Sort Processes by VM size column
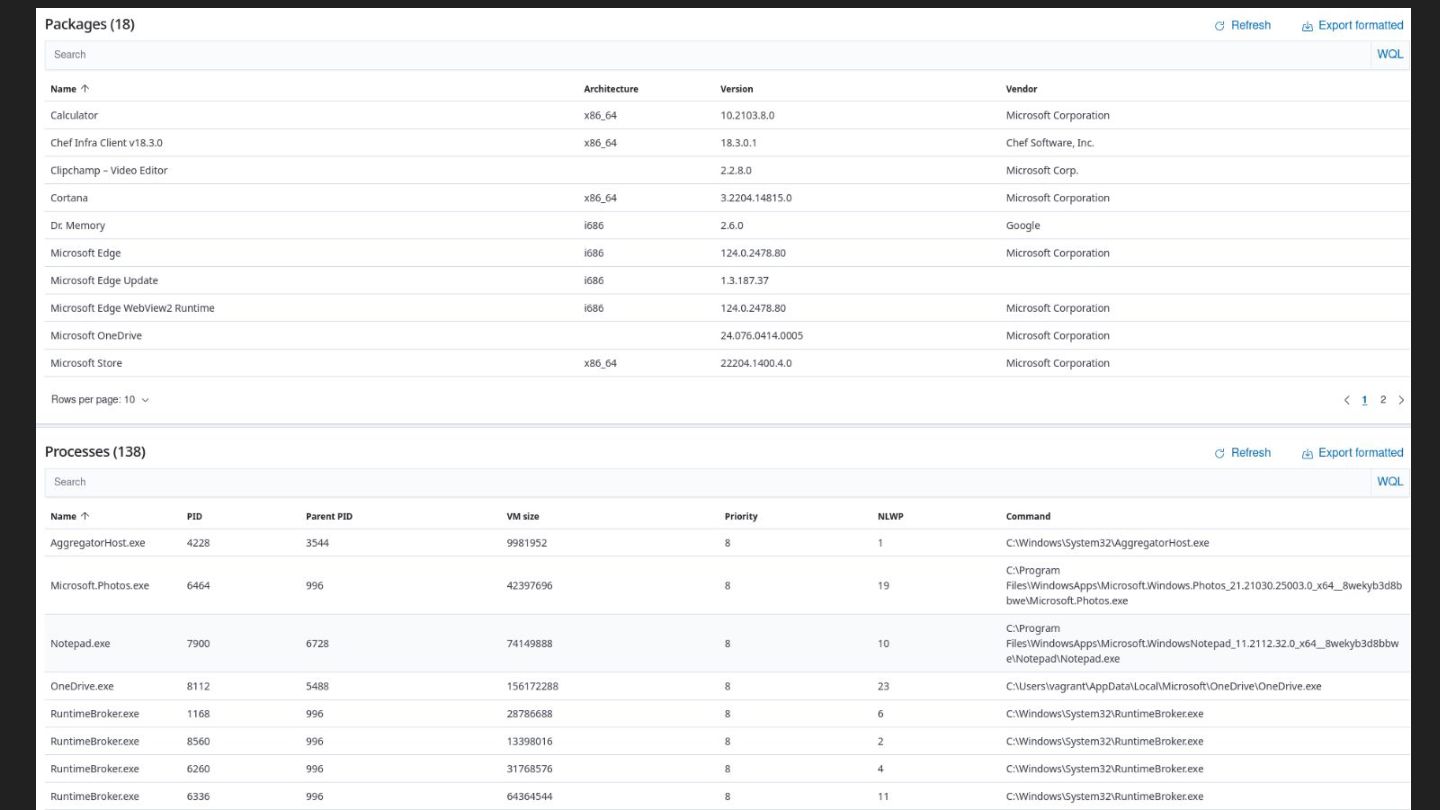1440x810 pixels. 523,516
